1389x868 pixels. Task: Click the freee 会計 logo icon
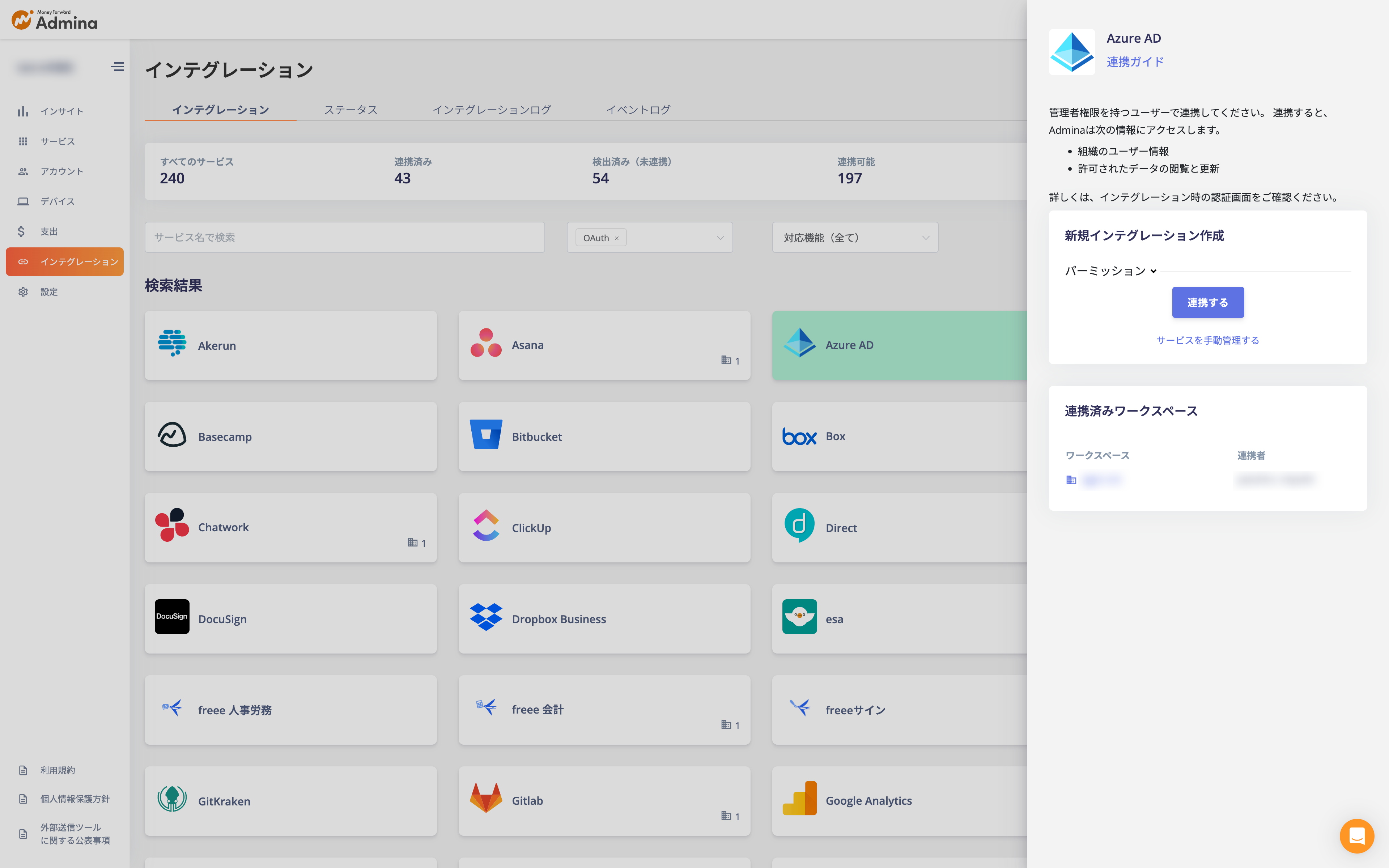coord(485,707)
